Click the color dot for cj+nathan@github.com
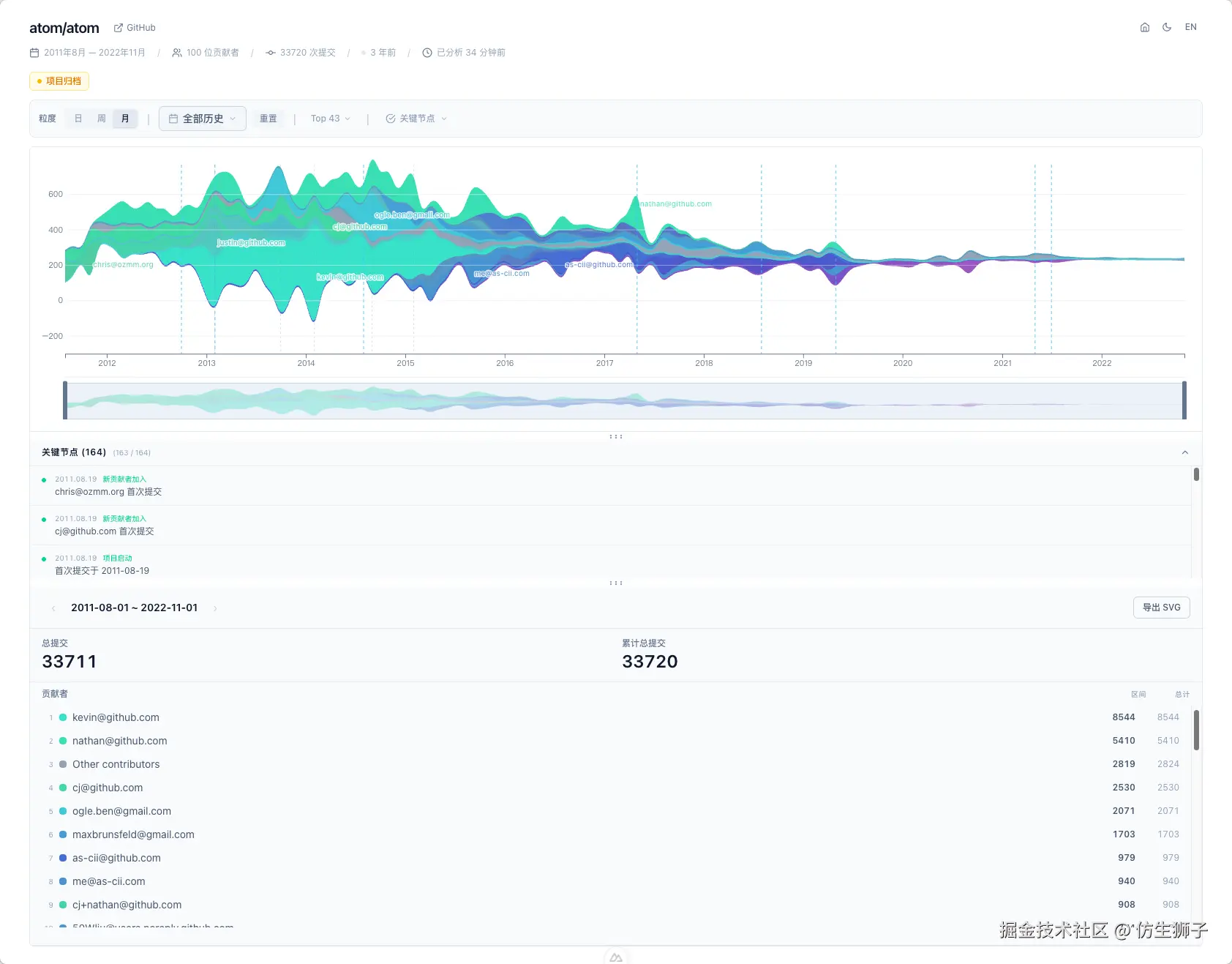This screenshot has height=964, width=1232. pos(63,905)
